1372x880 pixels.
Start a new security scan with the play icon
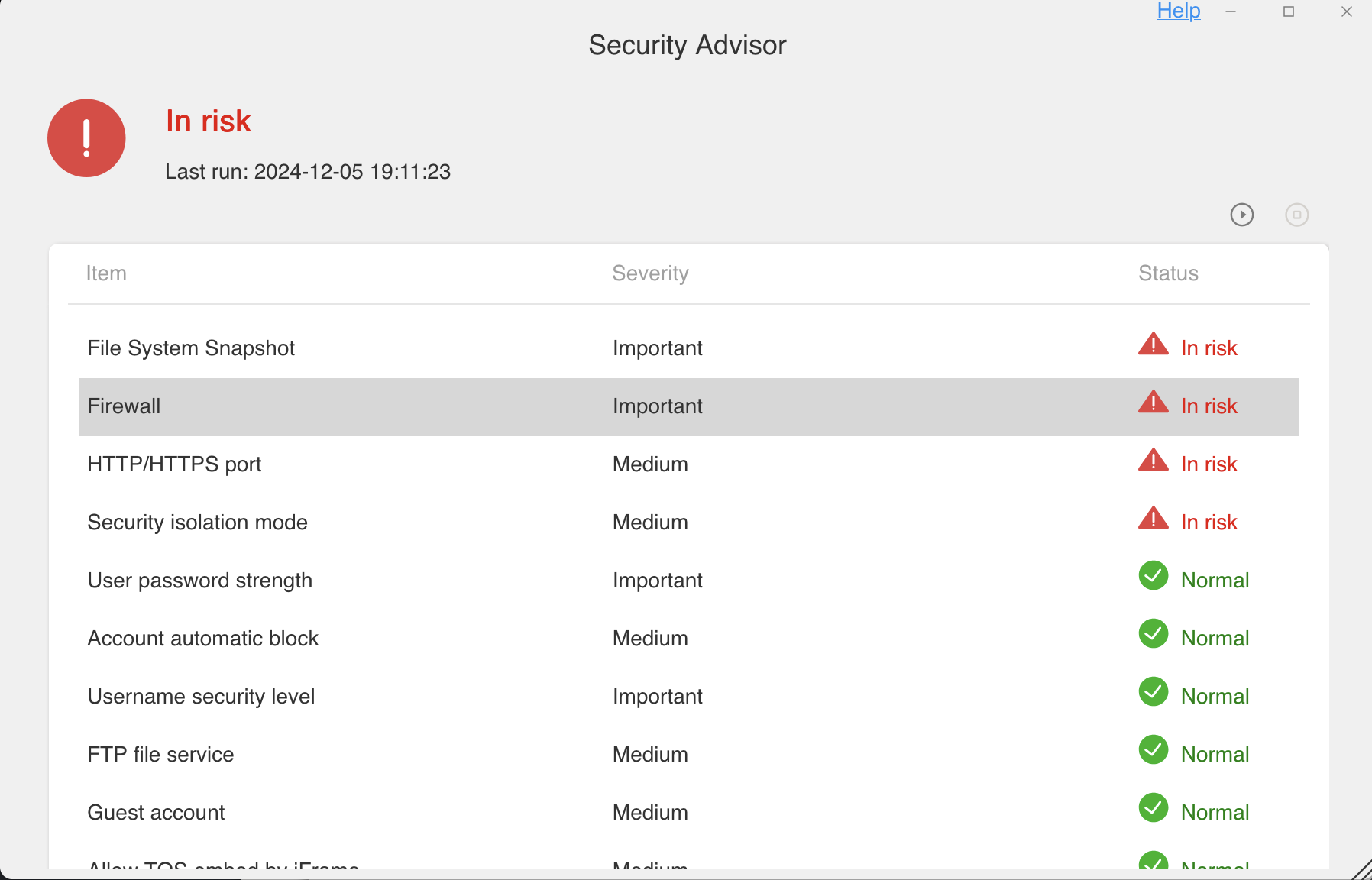[x=1242, y=215]
